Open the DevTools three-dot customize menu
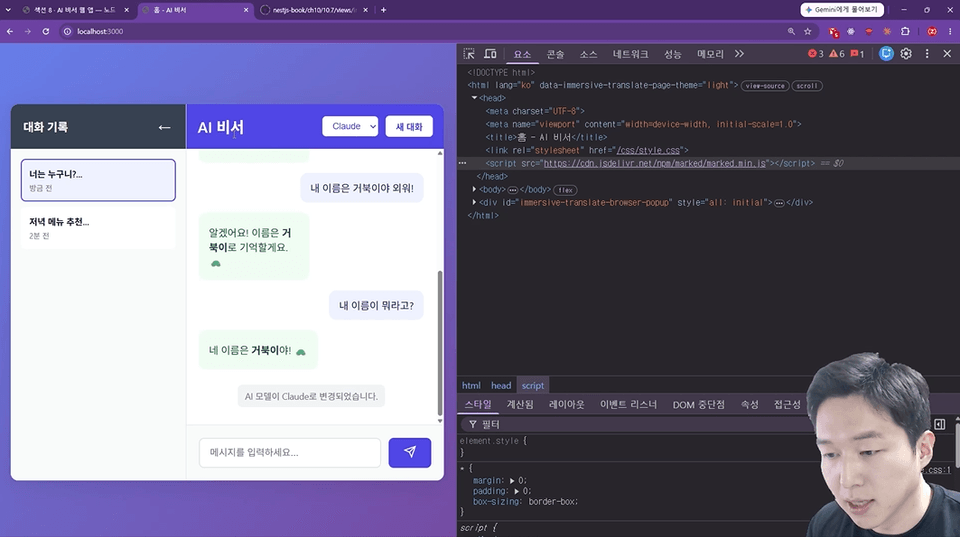Screen dimensions: 960x537 coord(927,54)
